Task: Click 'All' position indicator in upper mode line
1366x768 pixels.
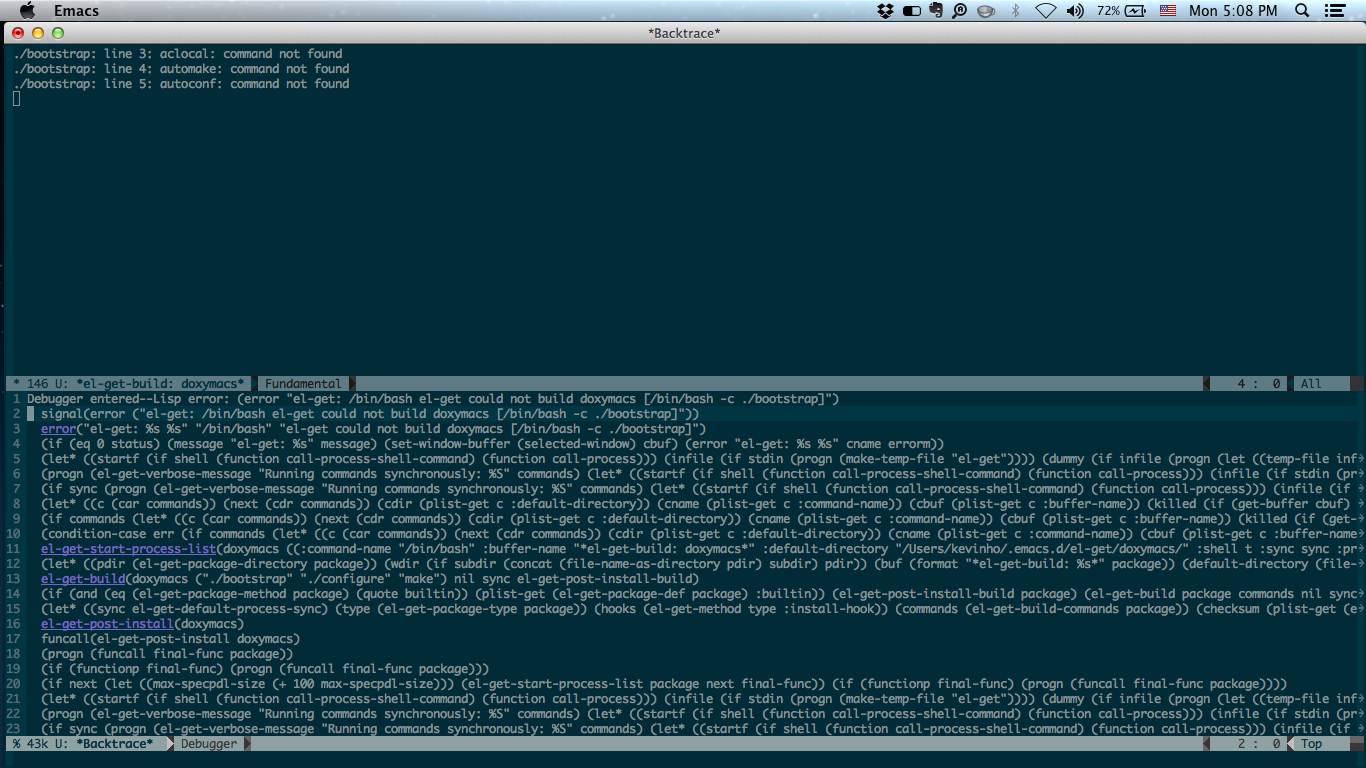Action: click(1311, 383)
